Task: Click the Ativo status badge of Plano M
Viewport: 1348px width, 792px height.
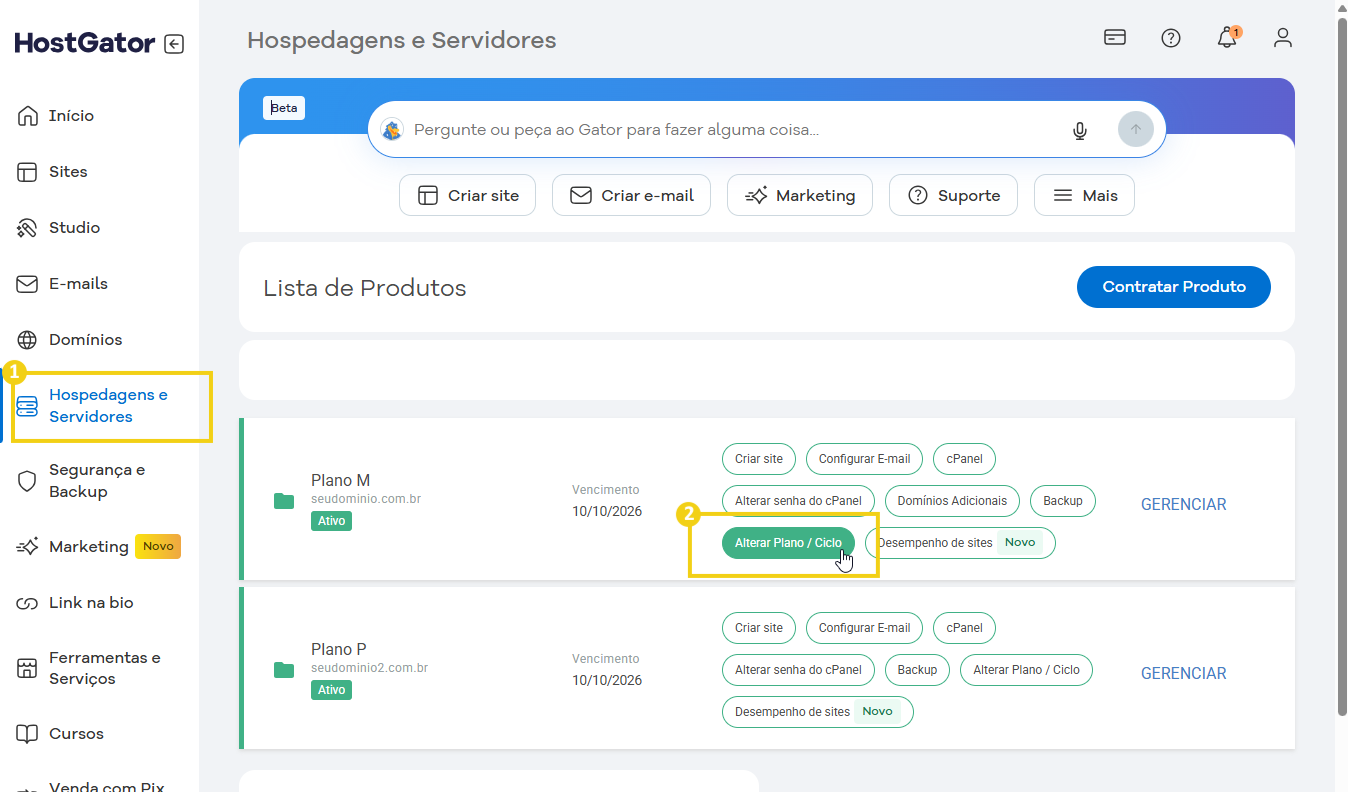Action: click(331, 521)
